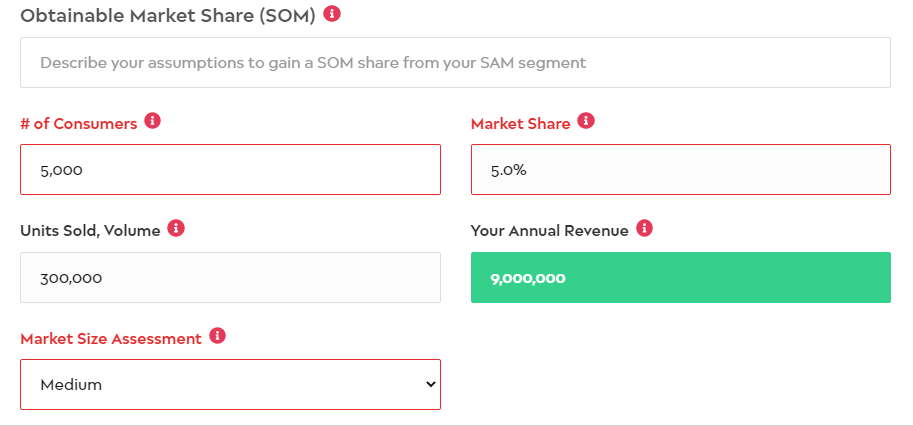Click the Market Share info icon
The image size is (913, 426).
click(x=586, y=121)
